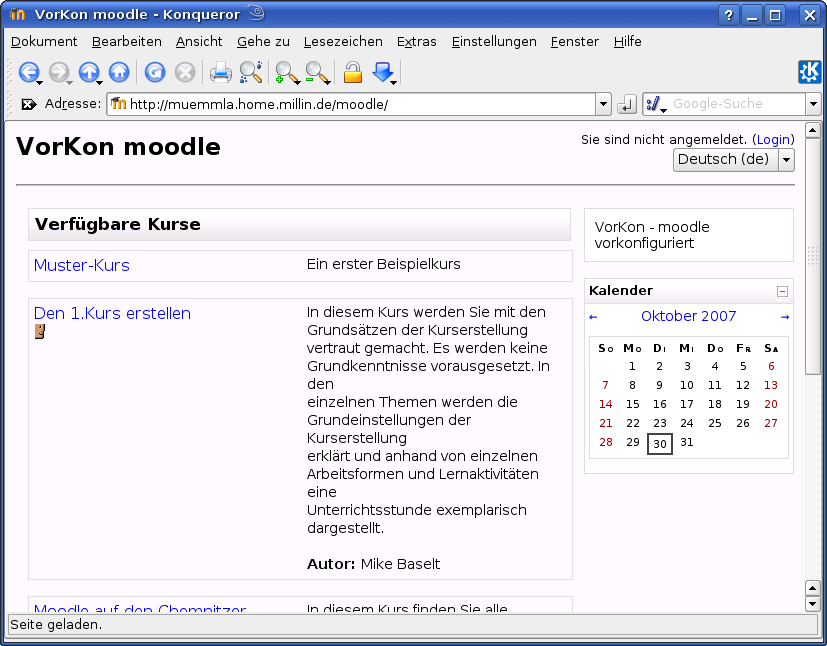827x646 pixels.
Task: Open the Lesezeichen menu
Action: [343, 42]
